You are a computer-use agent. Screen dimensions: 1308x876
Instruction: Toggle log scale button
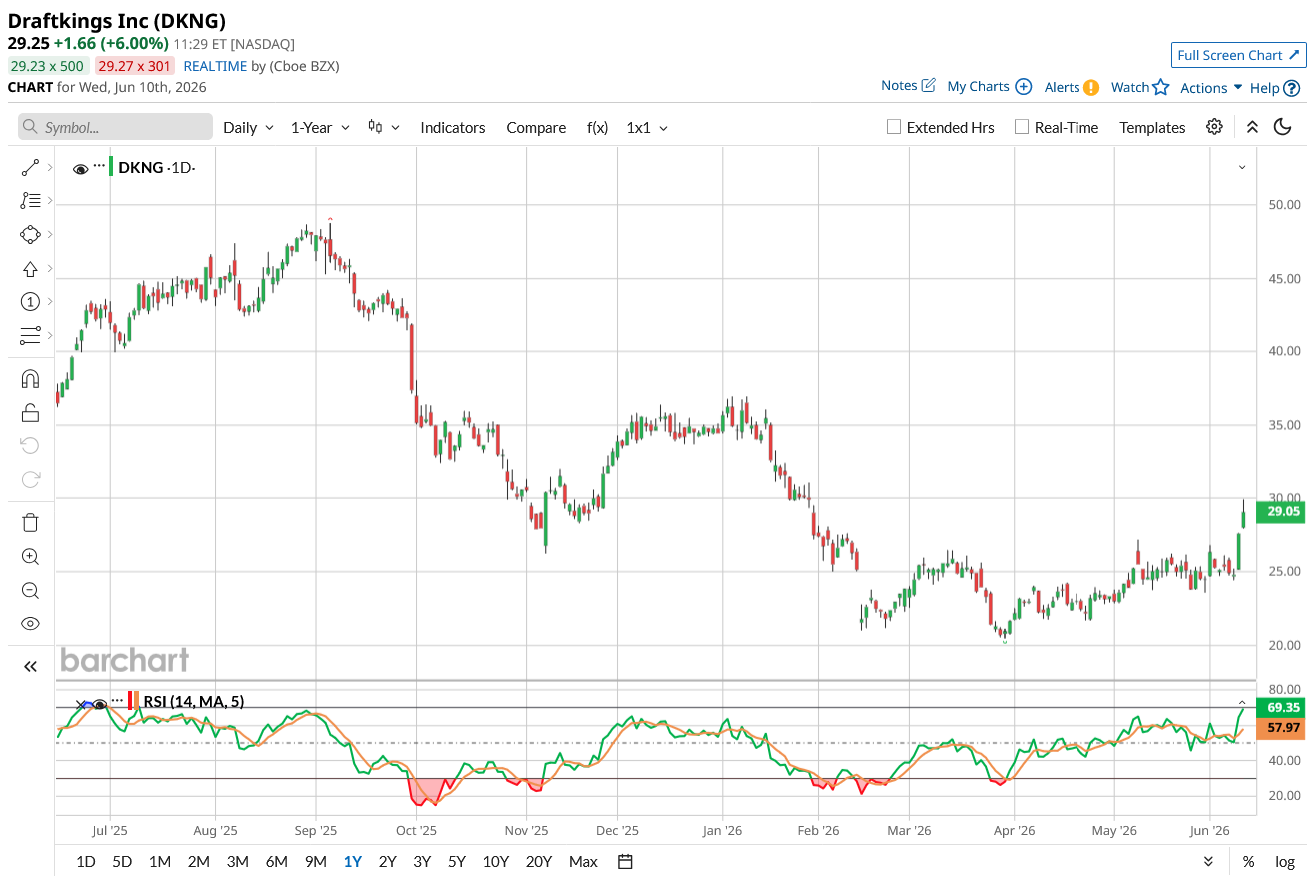(1284, 862)
